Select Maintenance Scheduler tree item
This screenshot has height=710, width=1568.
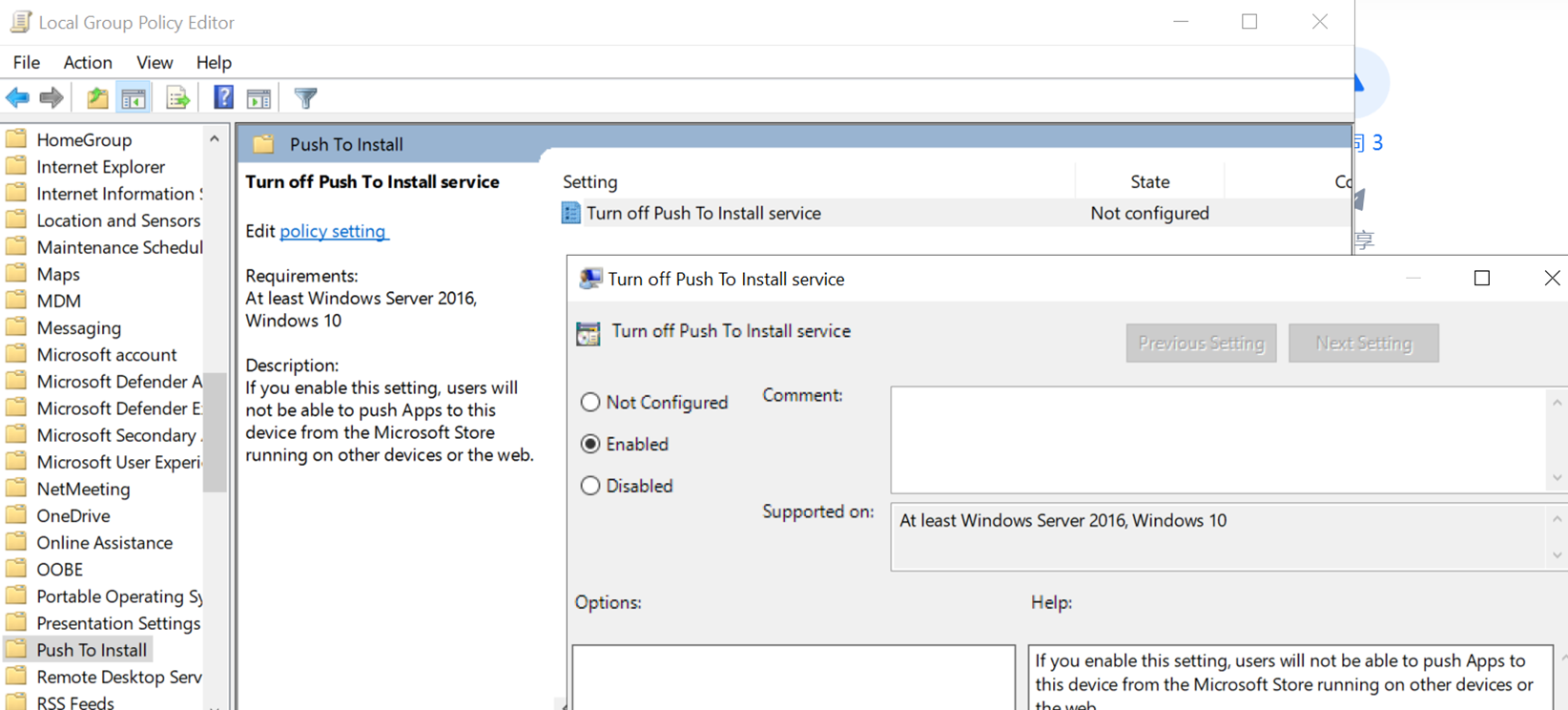[x=118, y=247]
